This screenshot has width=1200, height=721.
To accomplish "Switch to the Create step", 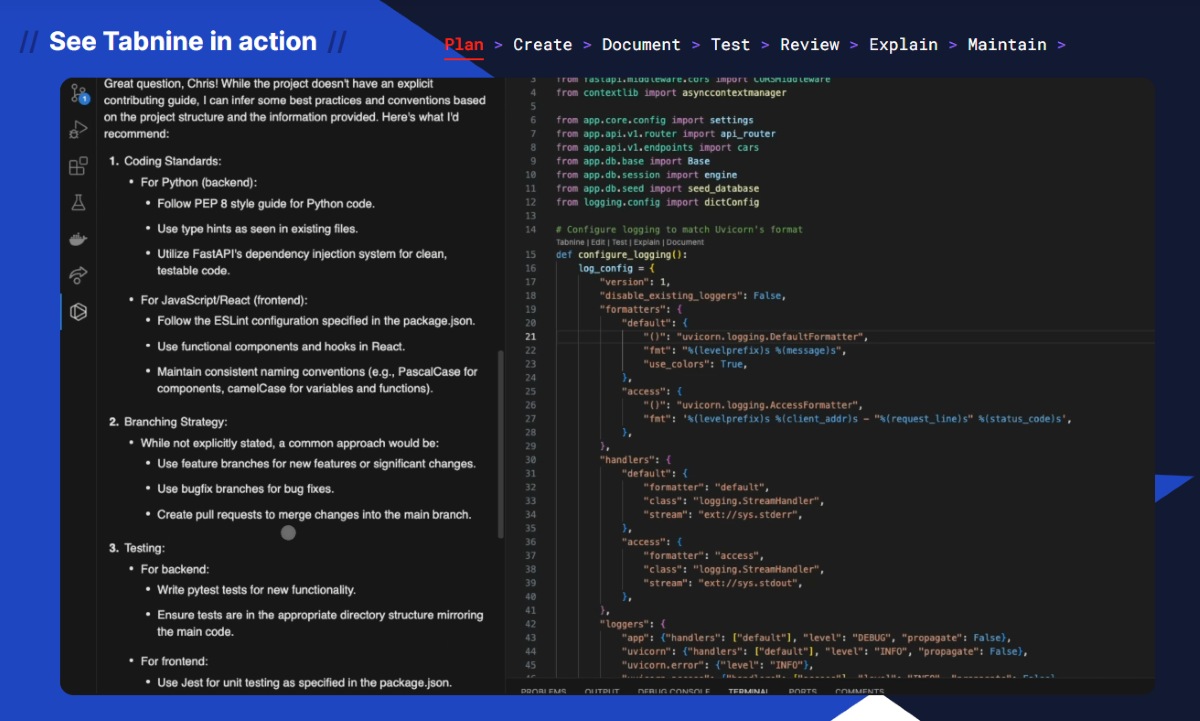I will click(543, 44).
